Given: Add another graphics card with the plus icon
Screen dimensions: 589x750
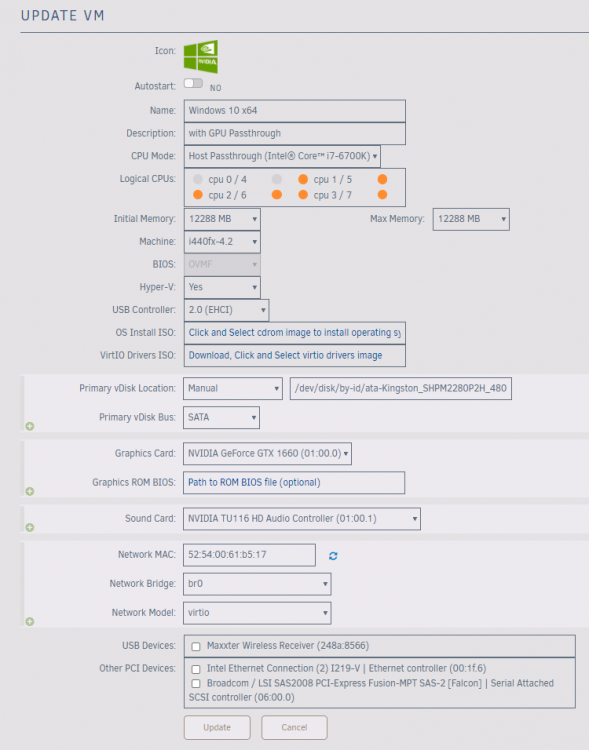Looking at the screenshot, I should tap(30, 491).
